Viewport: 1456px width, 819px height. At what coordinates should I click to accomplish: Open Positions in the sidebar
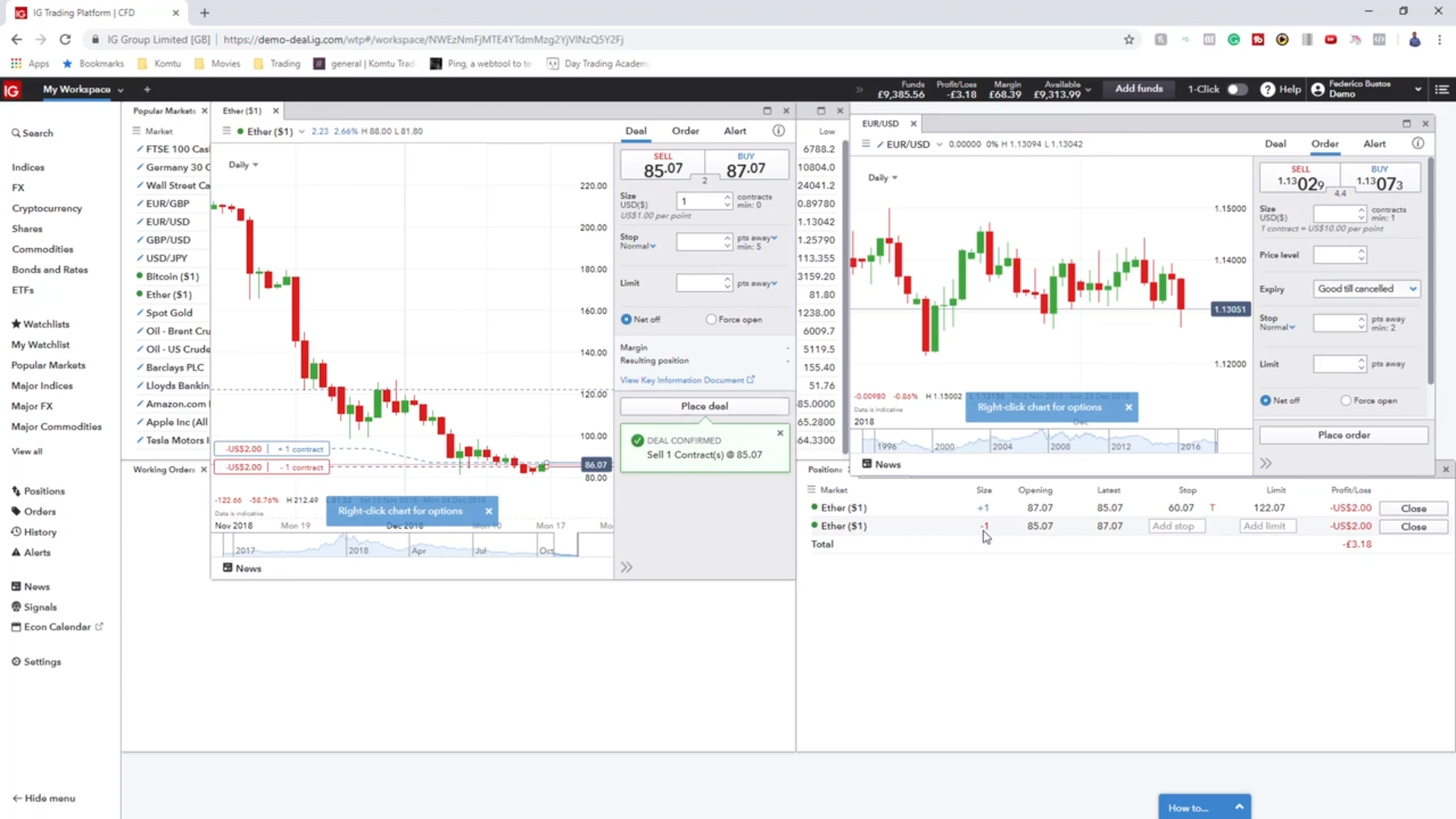coord(38,491)
